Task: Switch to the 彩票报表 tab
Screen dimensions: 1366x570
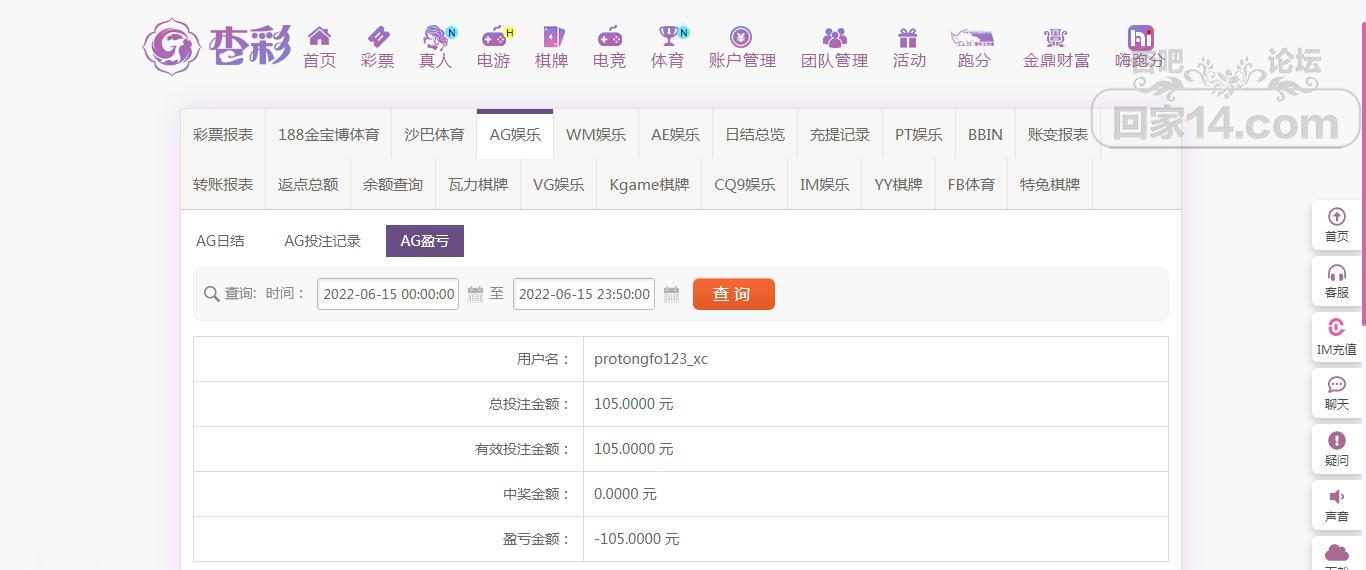Action: tap(223, 134)
